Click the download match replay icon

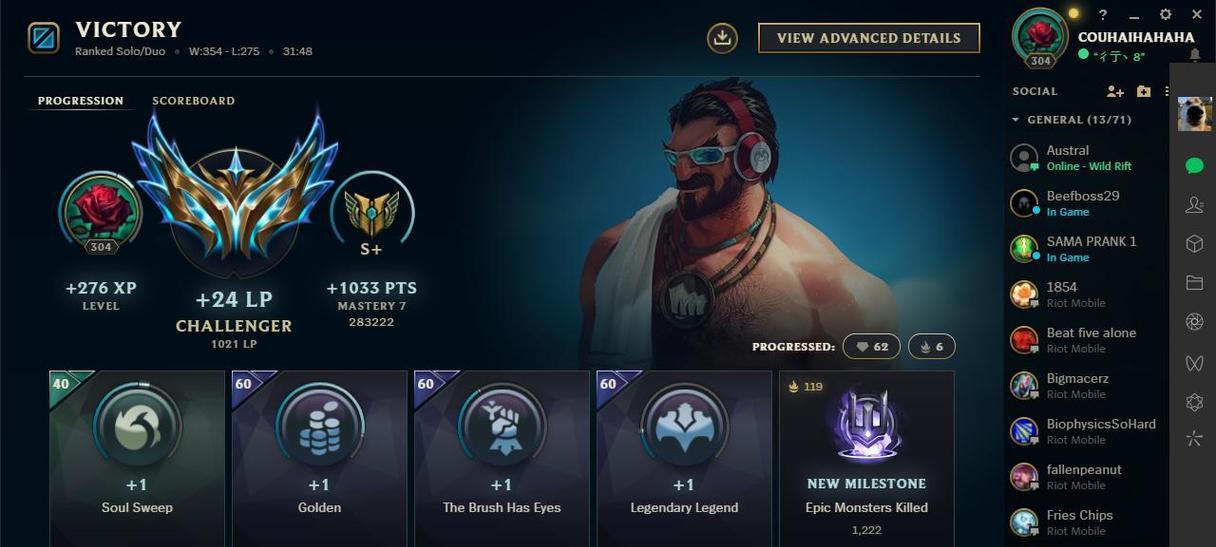722,38
